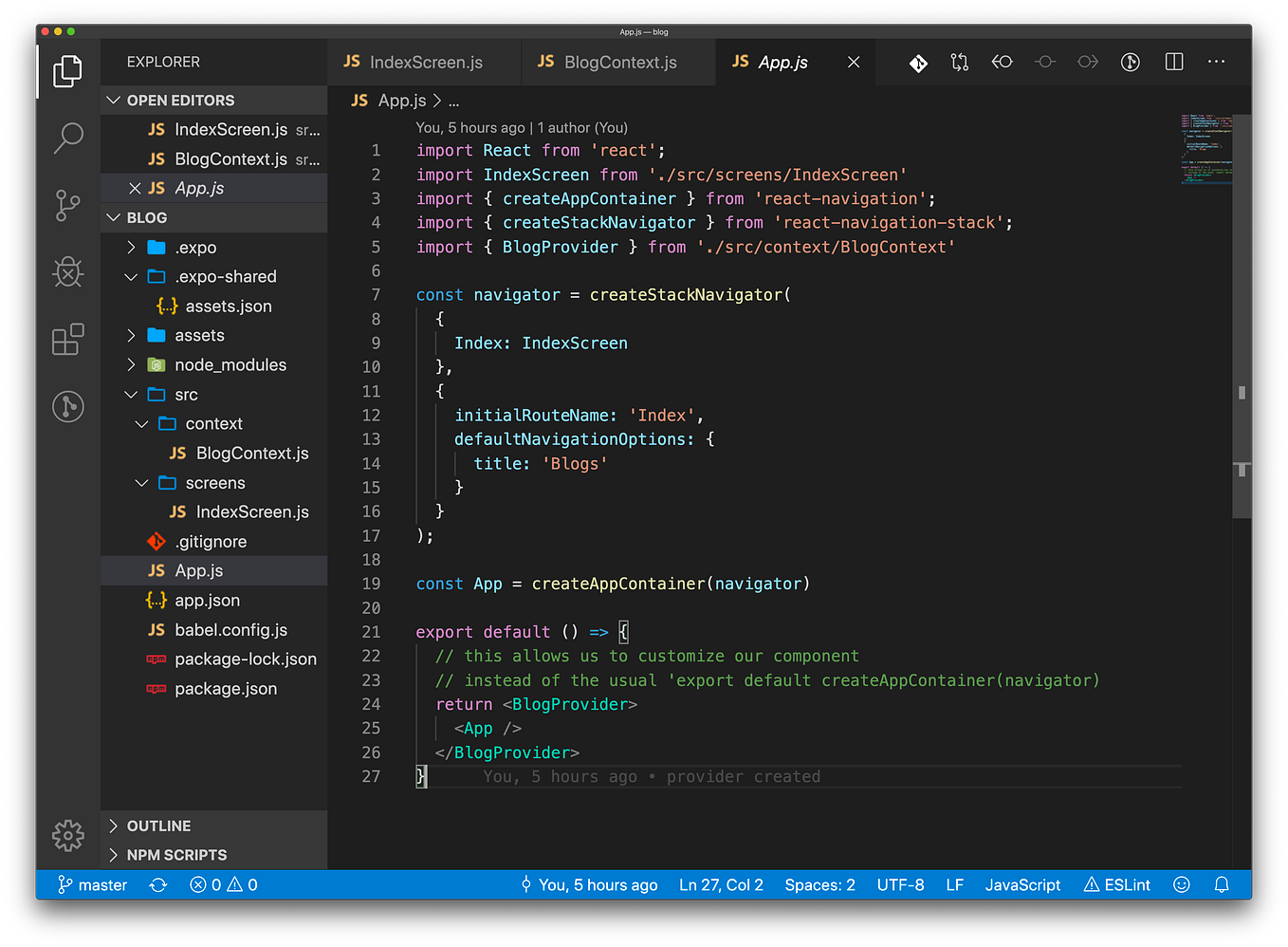Toggle the notifications bell in the status bar
1288x947 pixels.
[x=1222, y=884]
